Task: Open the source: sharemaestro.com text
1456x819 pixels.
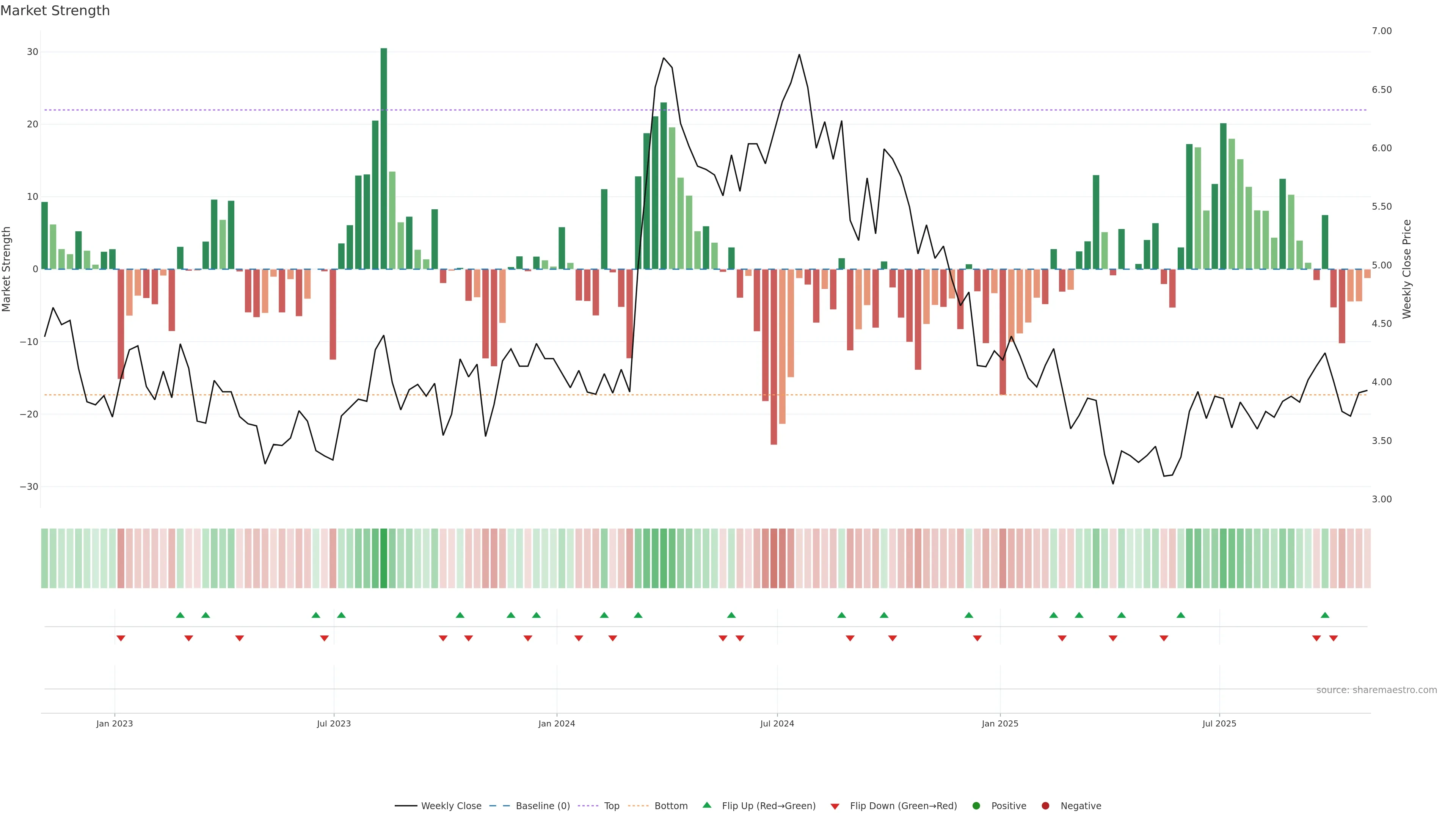Action: (1376, 690)
